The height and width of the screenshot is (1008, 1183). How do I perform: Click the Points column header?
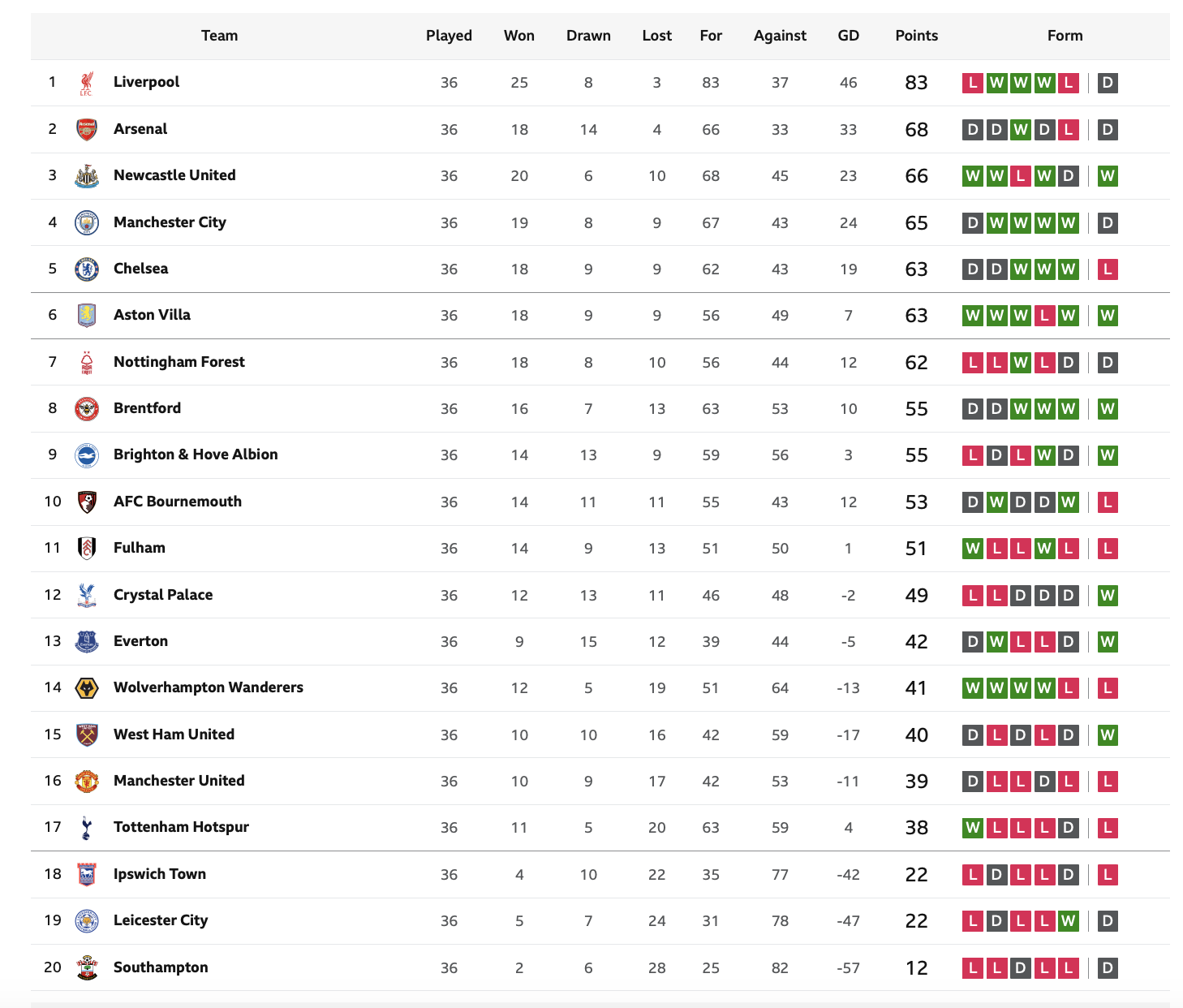(x=917, y=36)
